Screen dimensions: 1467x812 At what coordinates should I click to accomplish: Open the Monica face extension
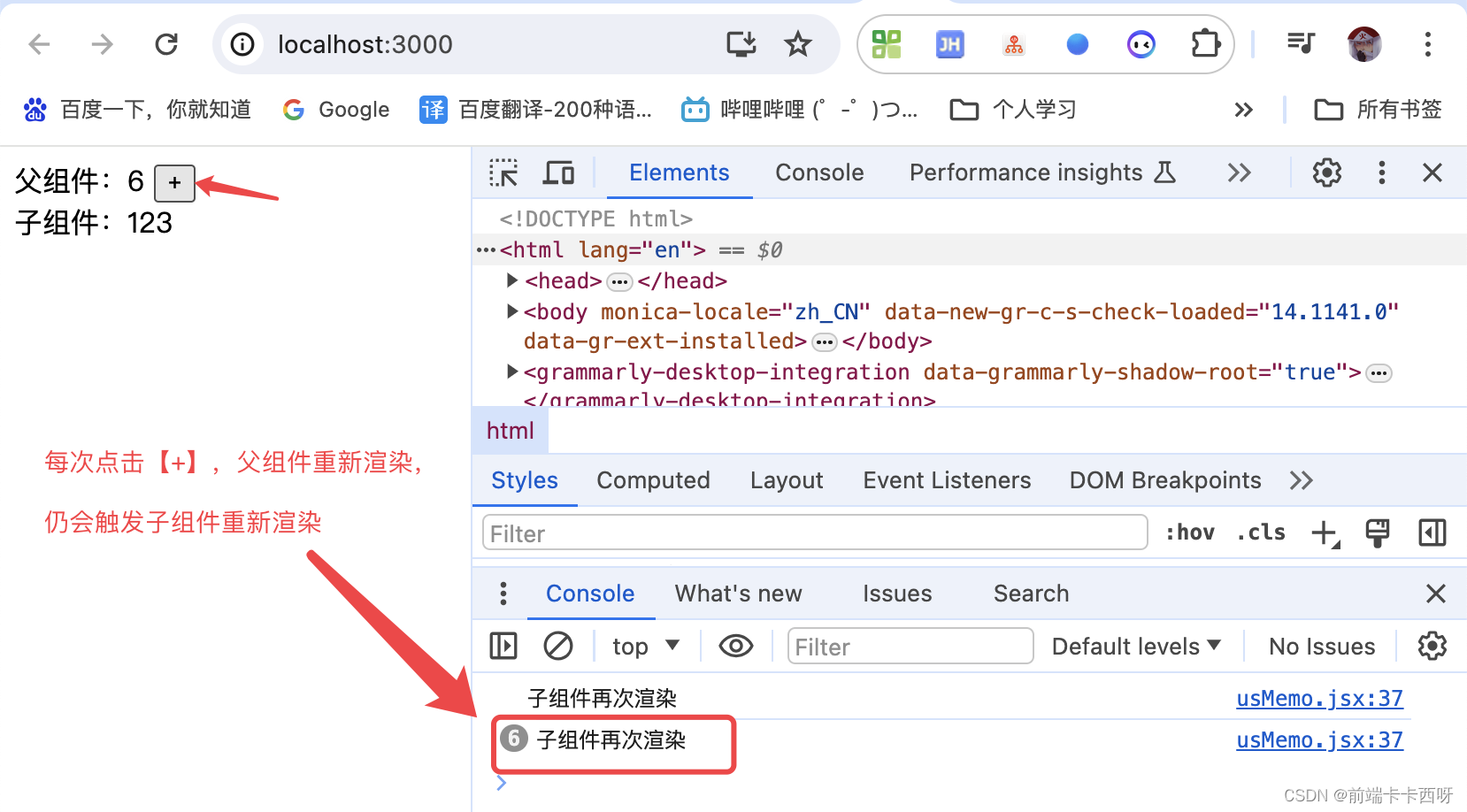pos(1141,44)
